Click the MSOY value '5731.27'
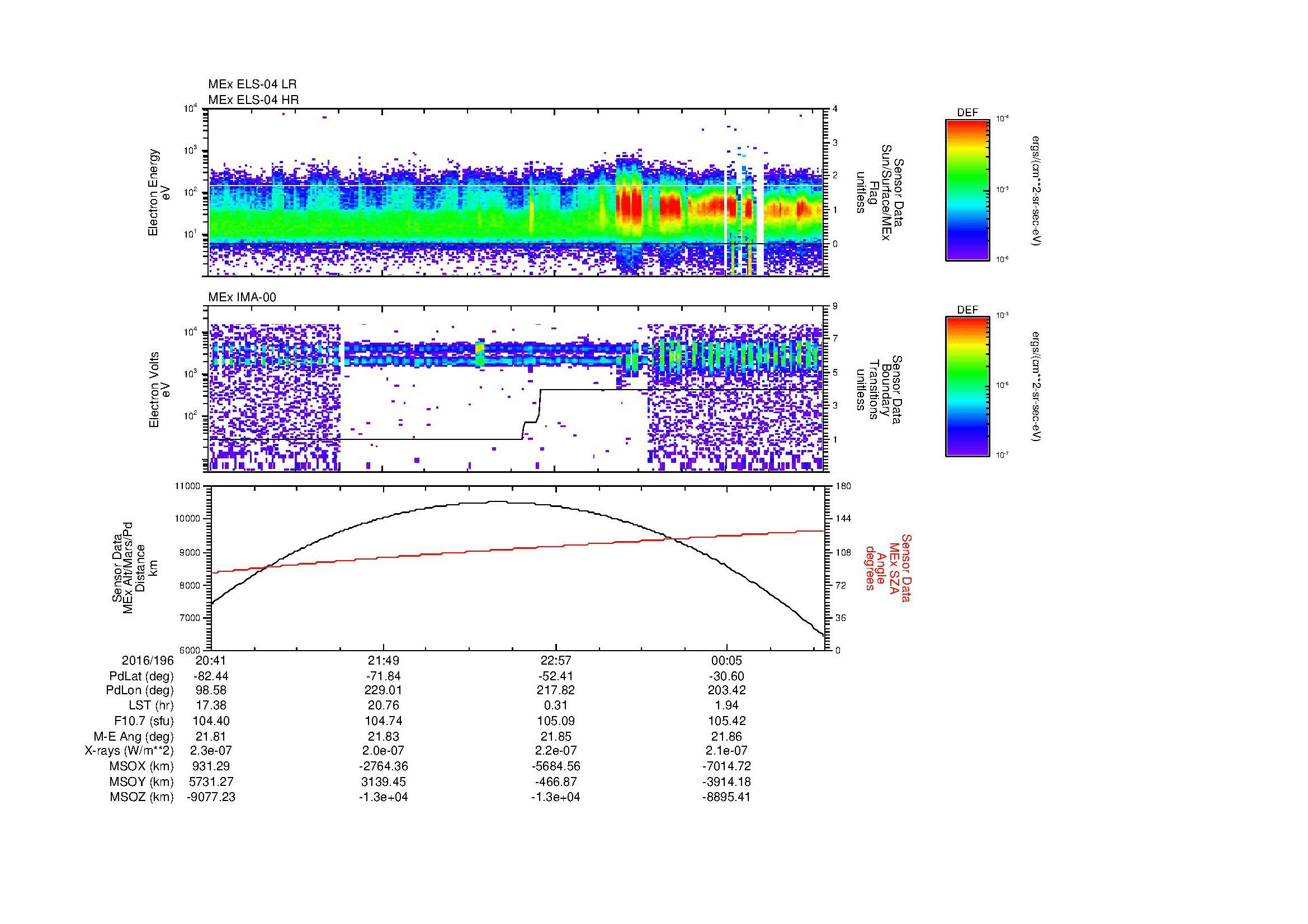Viewport: 1308px width, 924px height. [x=211, y=782]
